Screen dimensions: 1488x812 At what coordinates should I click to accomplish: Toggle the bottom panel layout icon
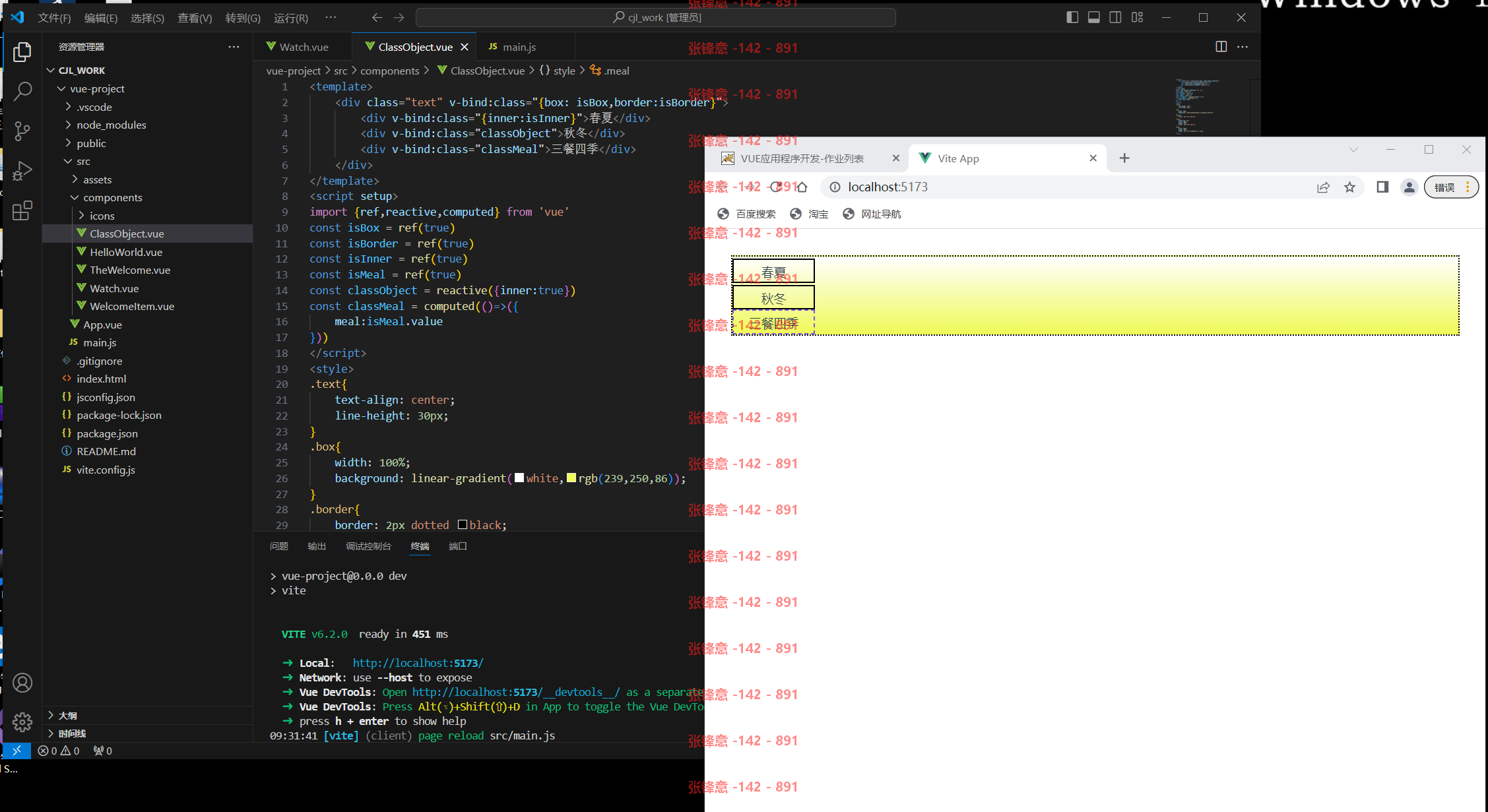point(1094,18)
